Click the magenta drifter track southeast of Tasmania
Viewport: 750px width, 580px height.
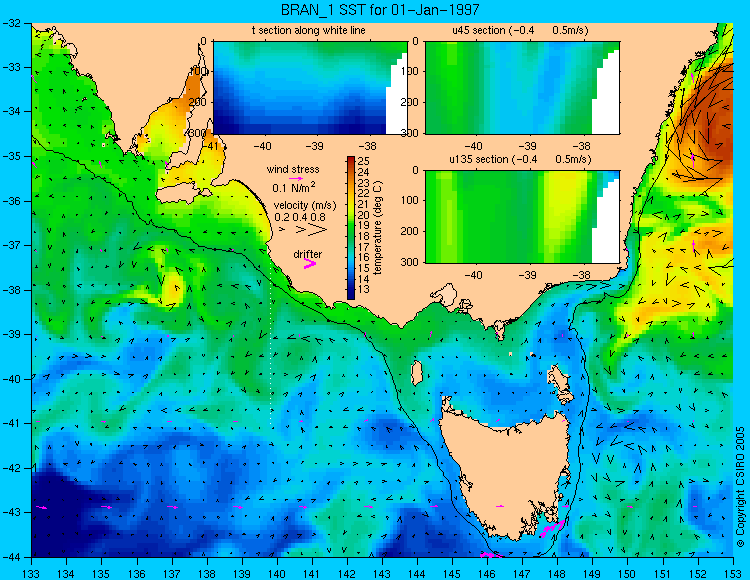point(553,528)
